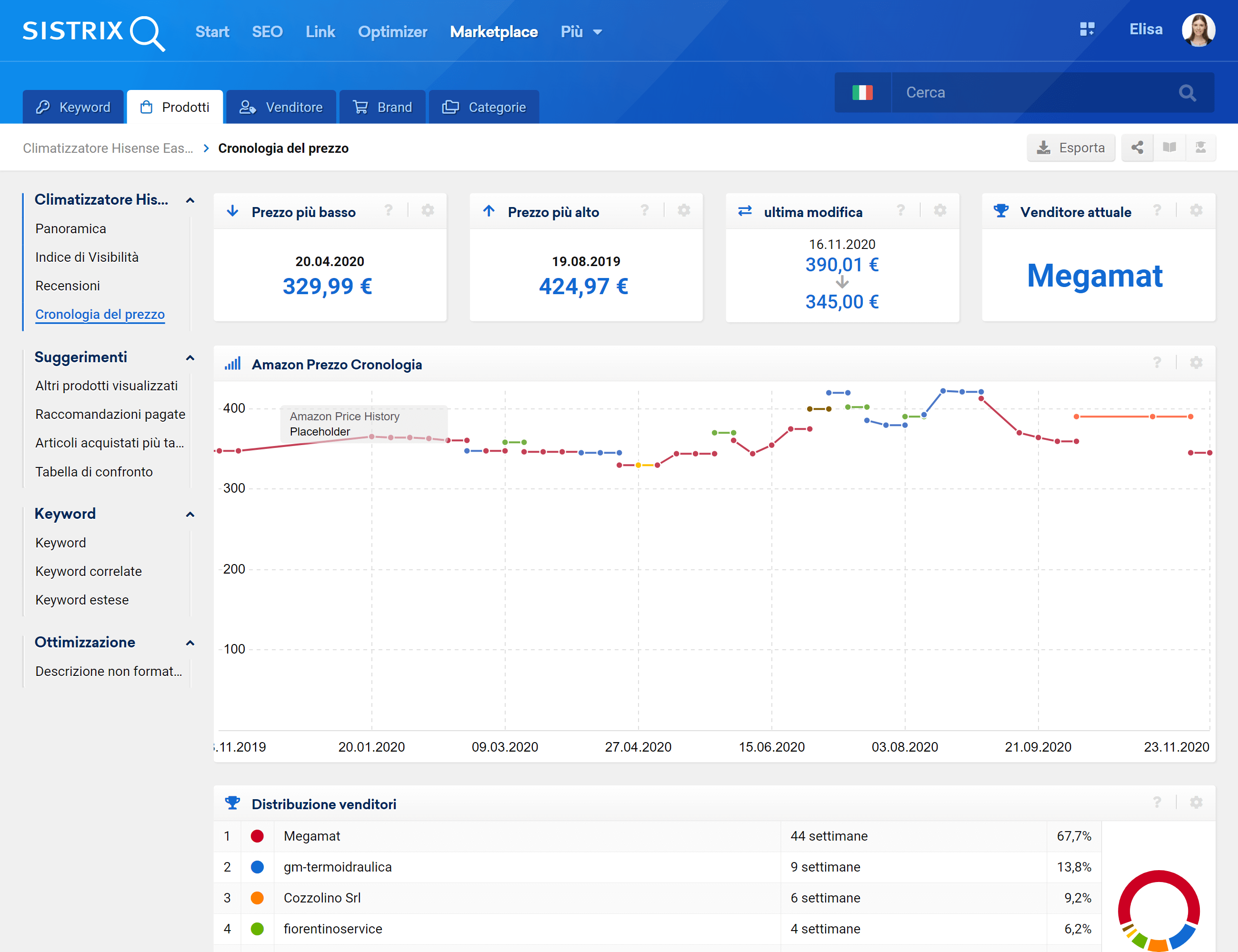Click the down arrow icon of Prezzo più basso
Viewport: 1238px width, 952px height.
coord(232,211)
